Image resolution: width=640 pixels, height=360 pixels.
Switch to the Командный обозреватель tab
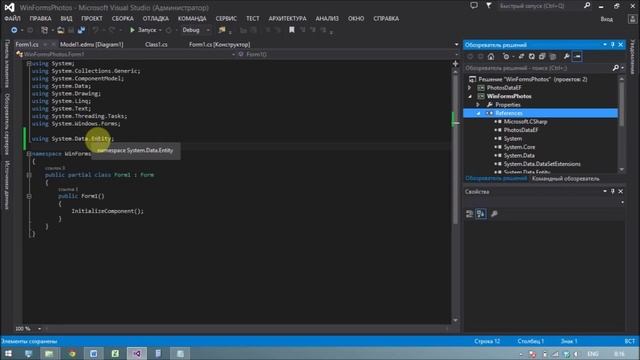click(x=565, y=179)
